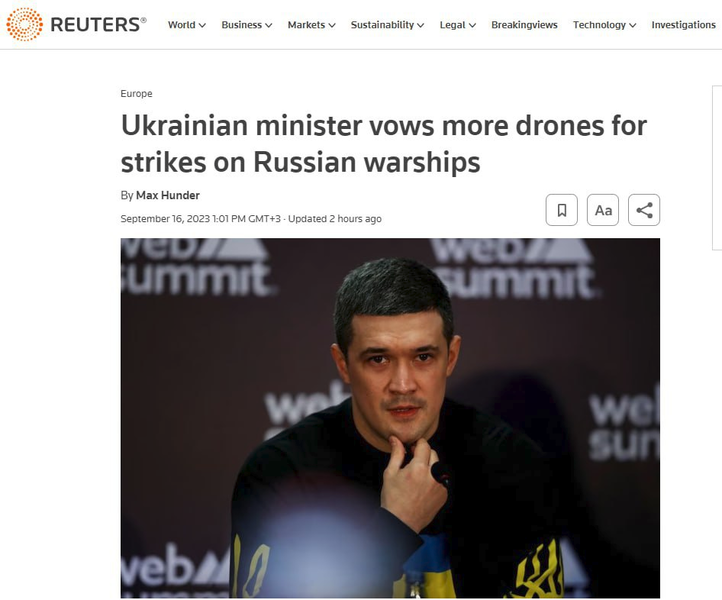Click the Reuters logo icon
722x600 pixels.
click(x=24, y=24)
